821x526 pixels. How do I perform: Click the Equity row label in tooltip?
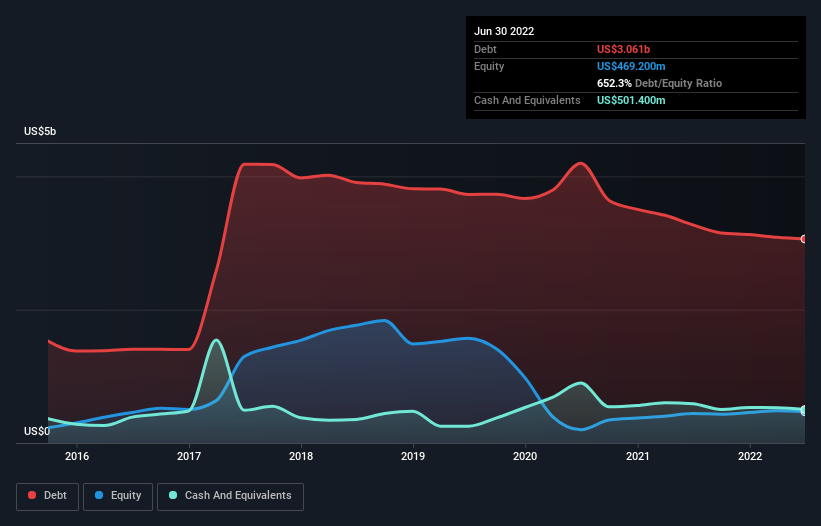489,66
